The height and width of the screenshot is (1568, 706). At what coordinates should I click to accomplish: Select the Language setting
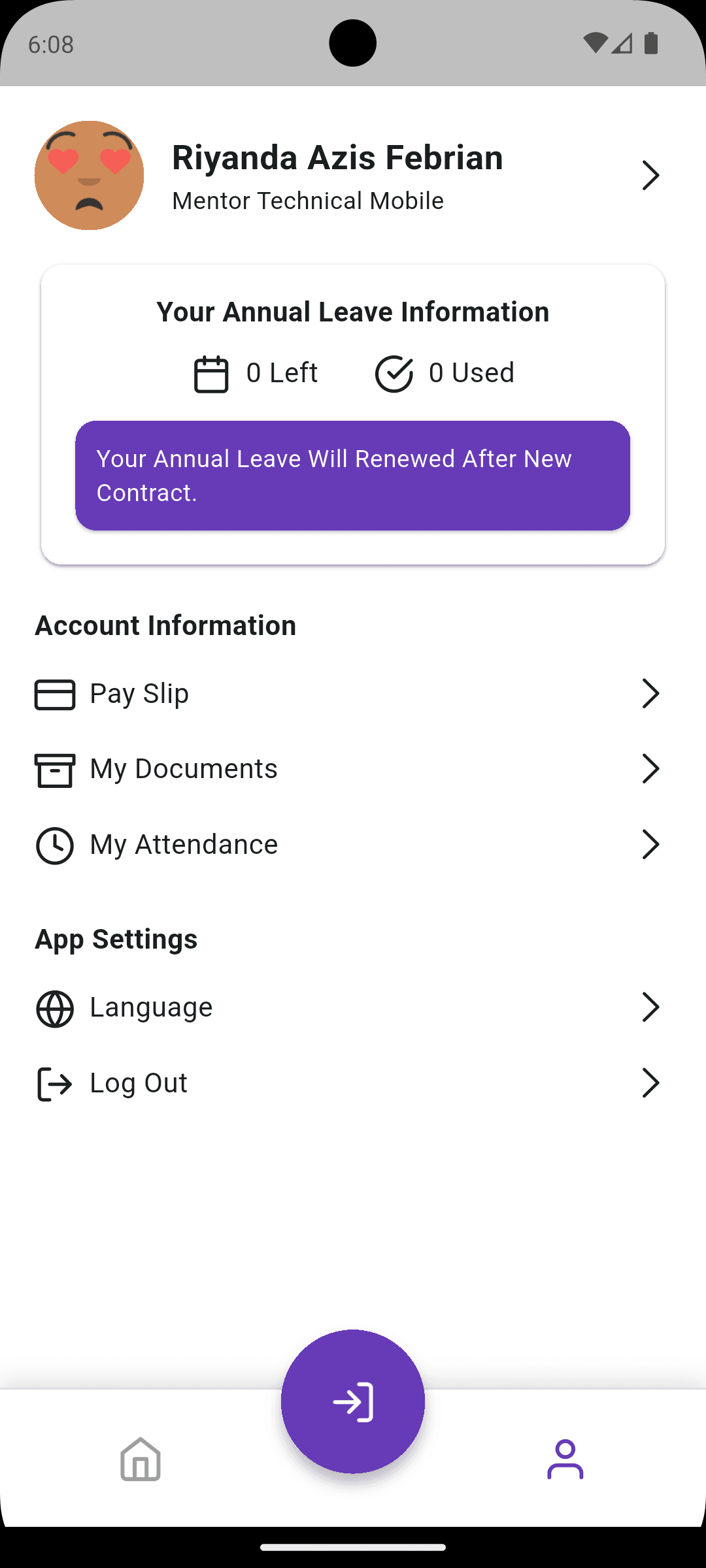151,1007
